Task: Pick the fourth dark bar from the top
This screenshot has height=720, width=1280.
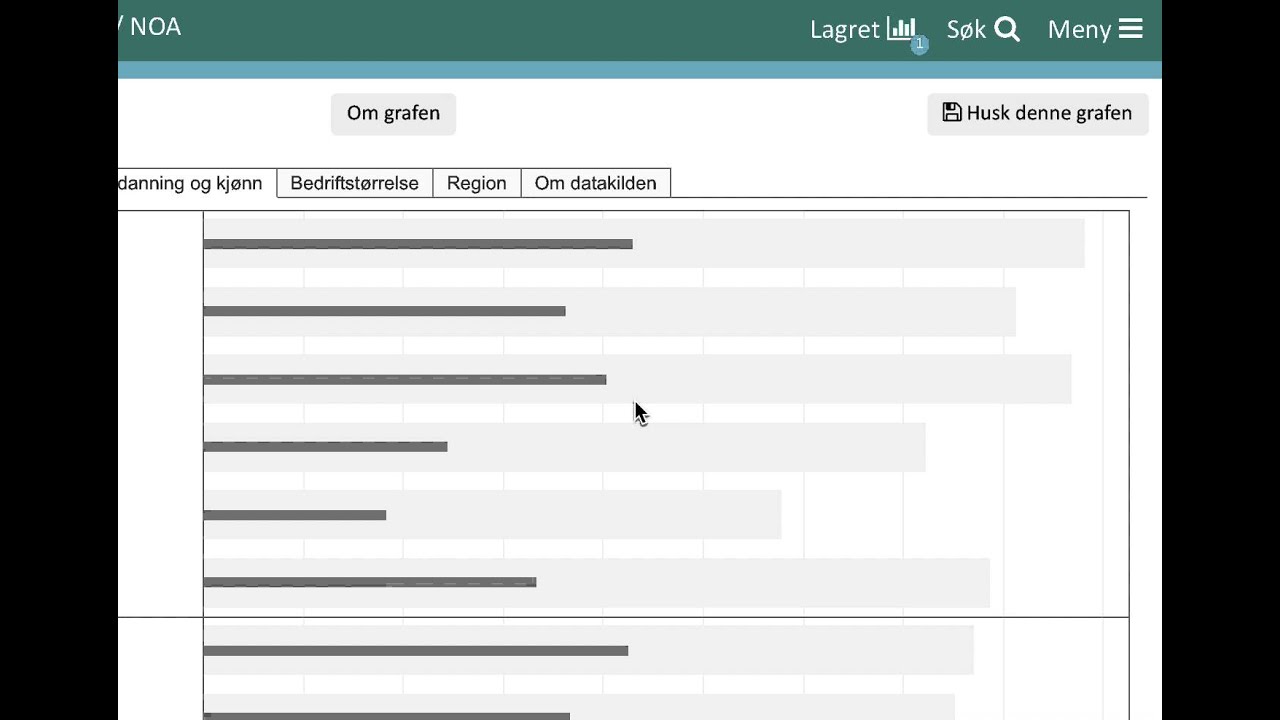Action: [325, 446]
